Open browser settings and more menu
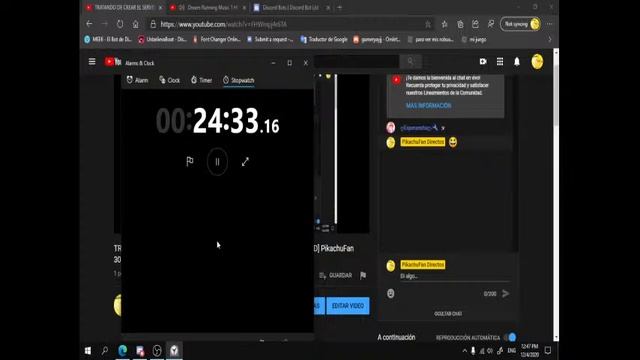640x360 pixels. pyautogui.click(x=550, y=24)
